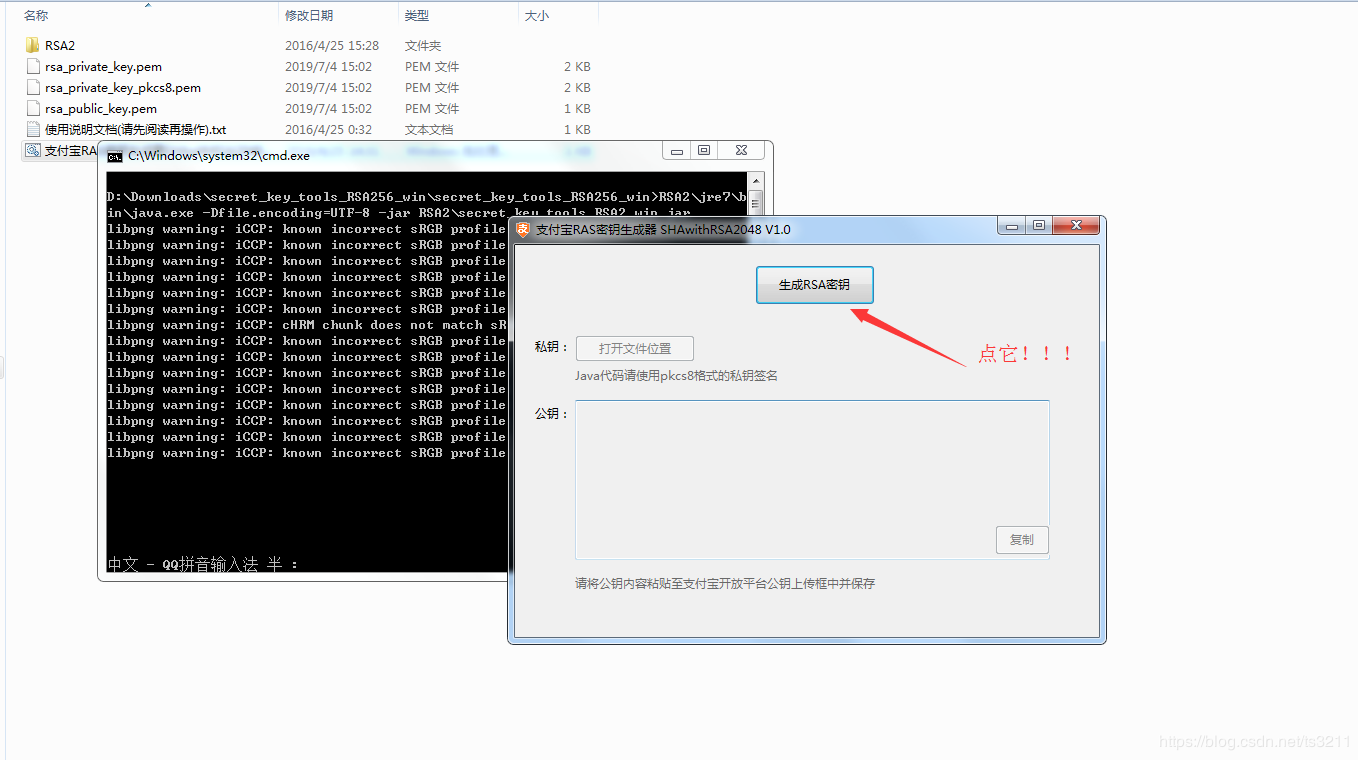Select the rsa_private_key_pkcs8.pem file icon

point(33,87)
